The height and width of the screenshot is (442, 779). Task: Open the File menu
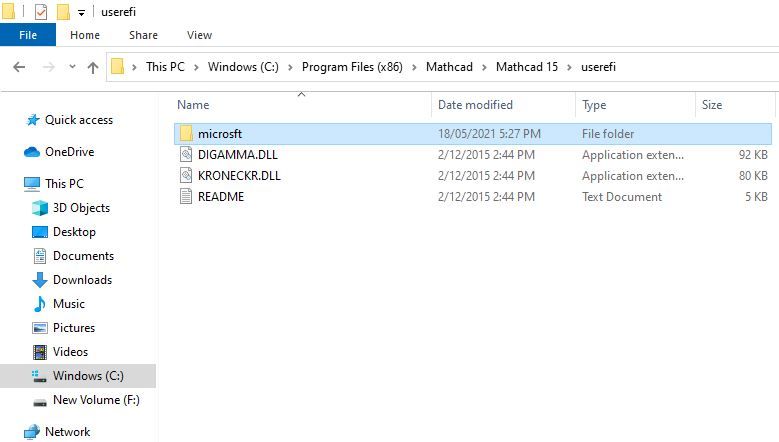click(28, 35)
